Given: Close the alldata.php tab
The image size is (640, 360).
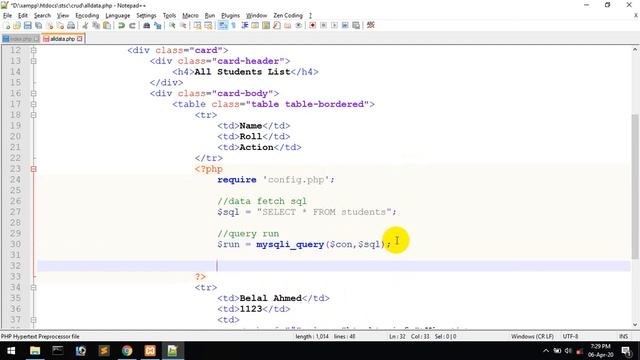Looking at the screenshot, I should [80, 39].
